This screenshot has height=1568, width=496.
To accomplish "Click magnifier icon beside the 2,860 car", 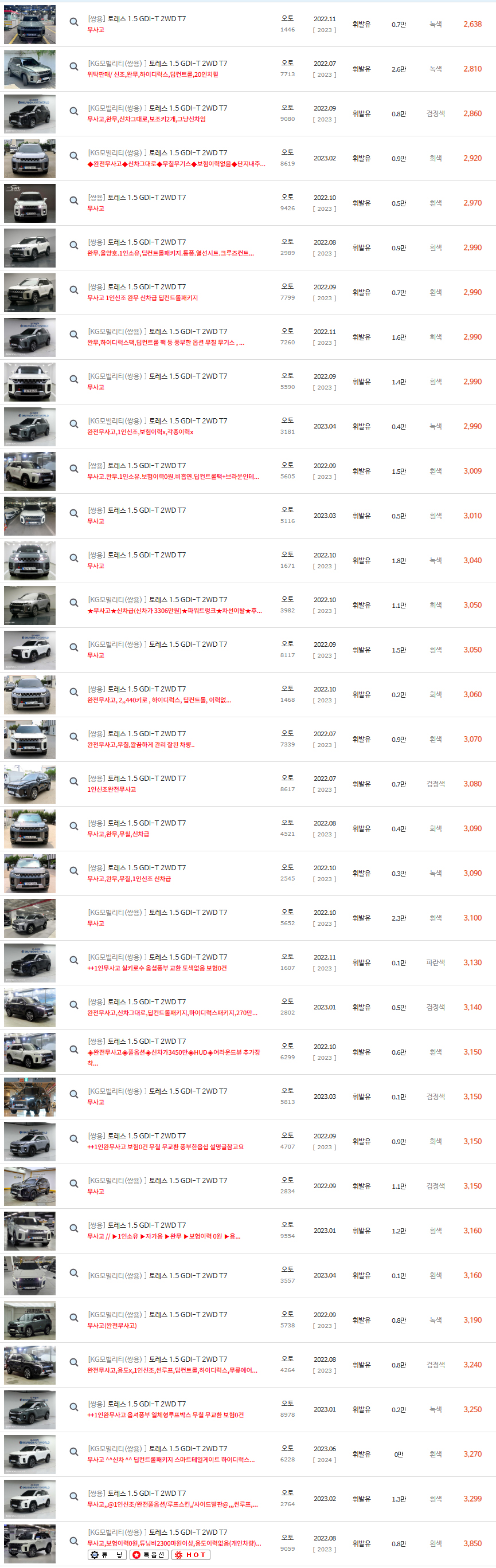I will tap(74, 111).
